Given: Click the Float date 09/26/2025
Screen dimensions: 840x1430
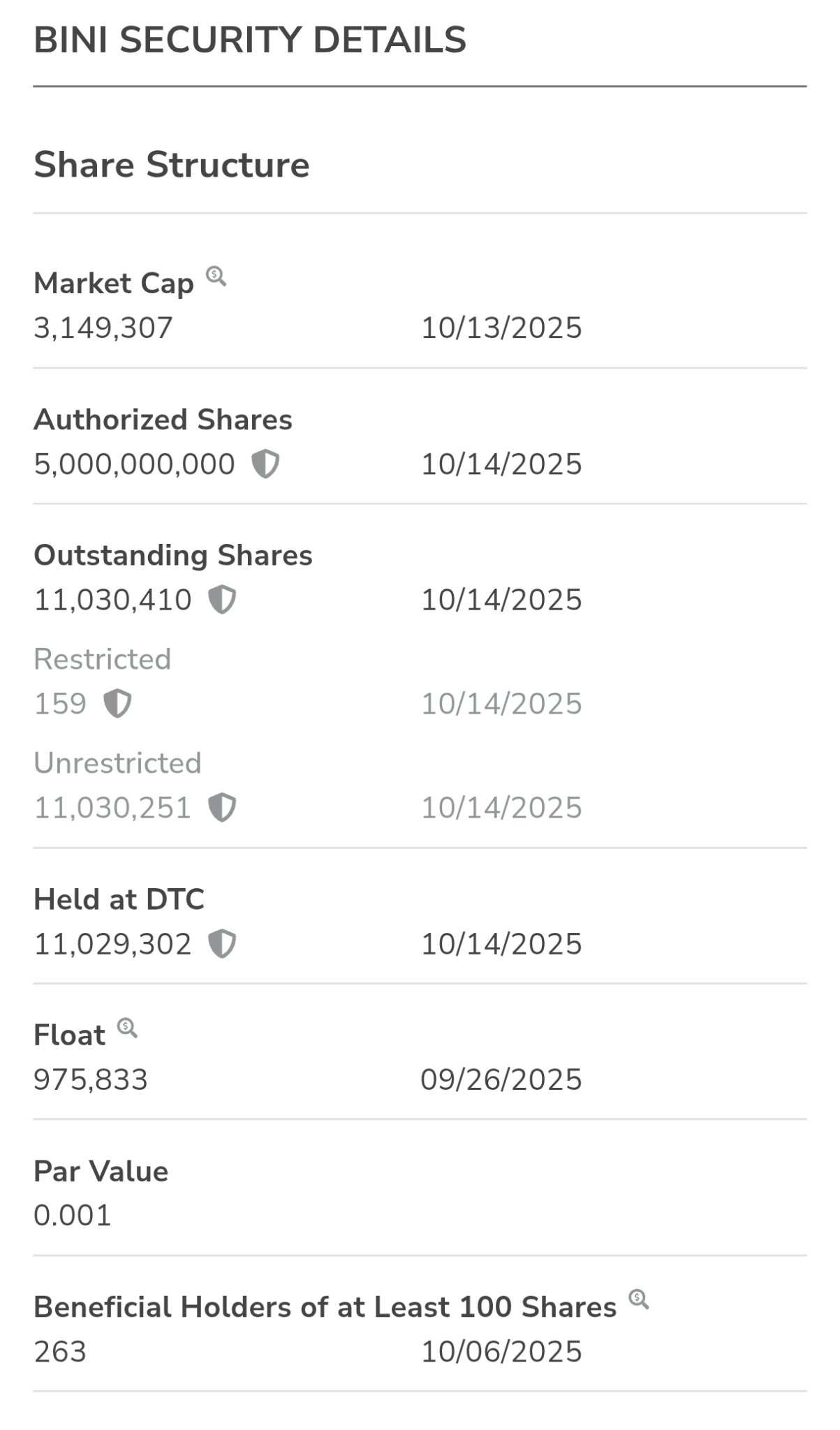Looking at the screenshot, I should [x=501, y=1079].
